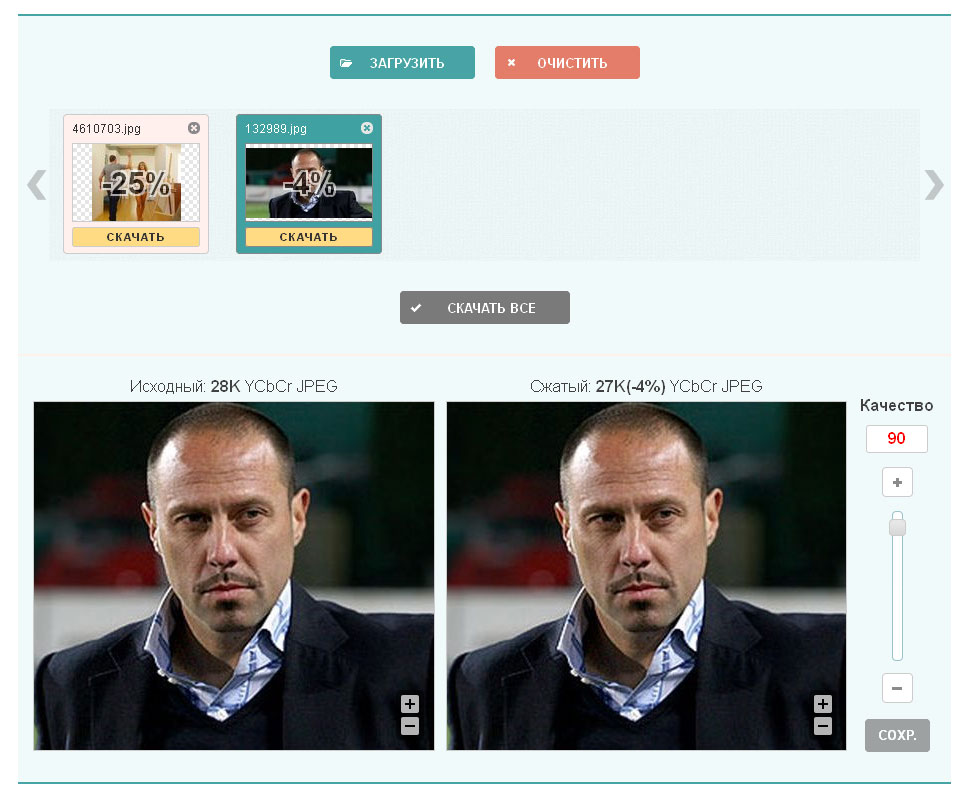Zoom in on the original image preview
The image size is (969, 799).
point(410,704)
